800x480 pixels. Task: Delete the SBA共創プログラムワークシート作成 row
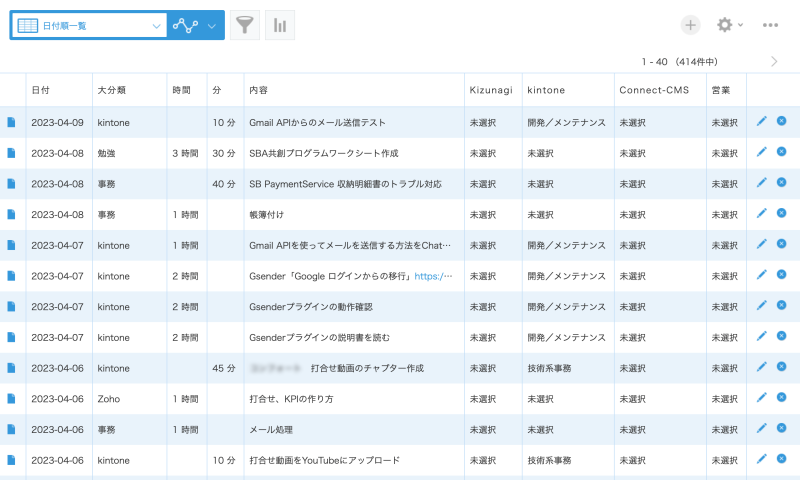pos(781,151)
